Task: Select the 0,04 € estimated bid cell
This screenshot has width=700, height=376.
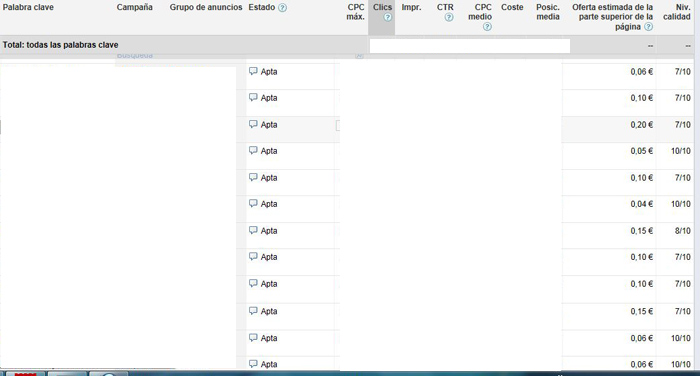Action: (642, 204)
